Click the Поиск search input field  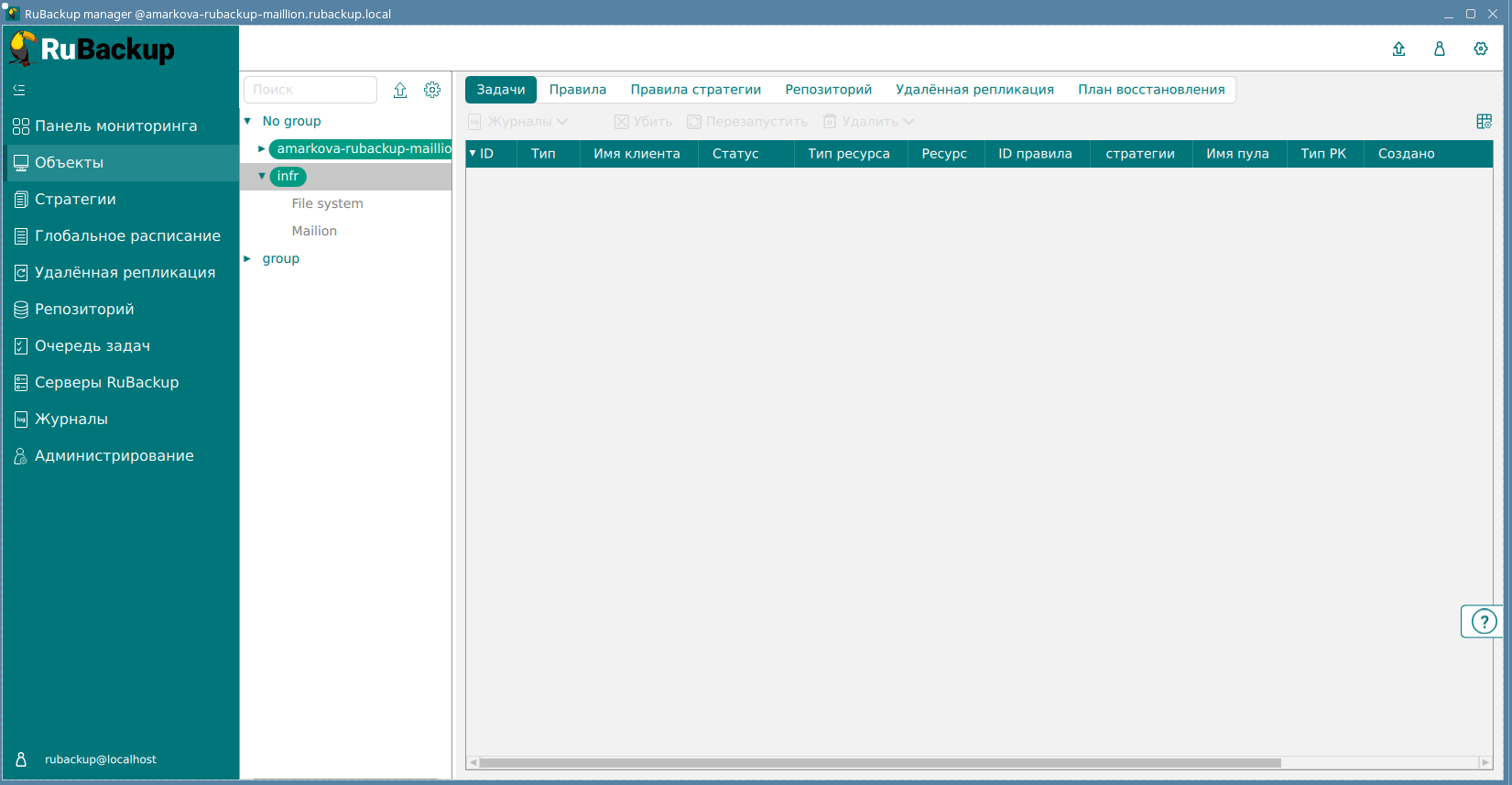(310, 90)
